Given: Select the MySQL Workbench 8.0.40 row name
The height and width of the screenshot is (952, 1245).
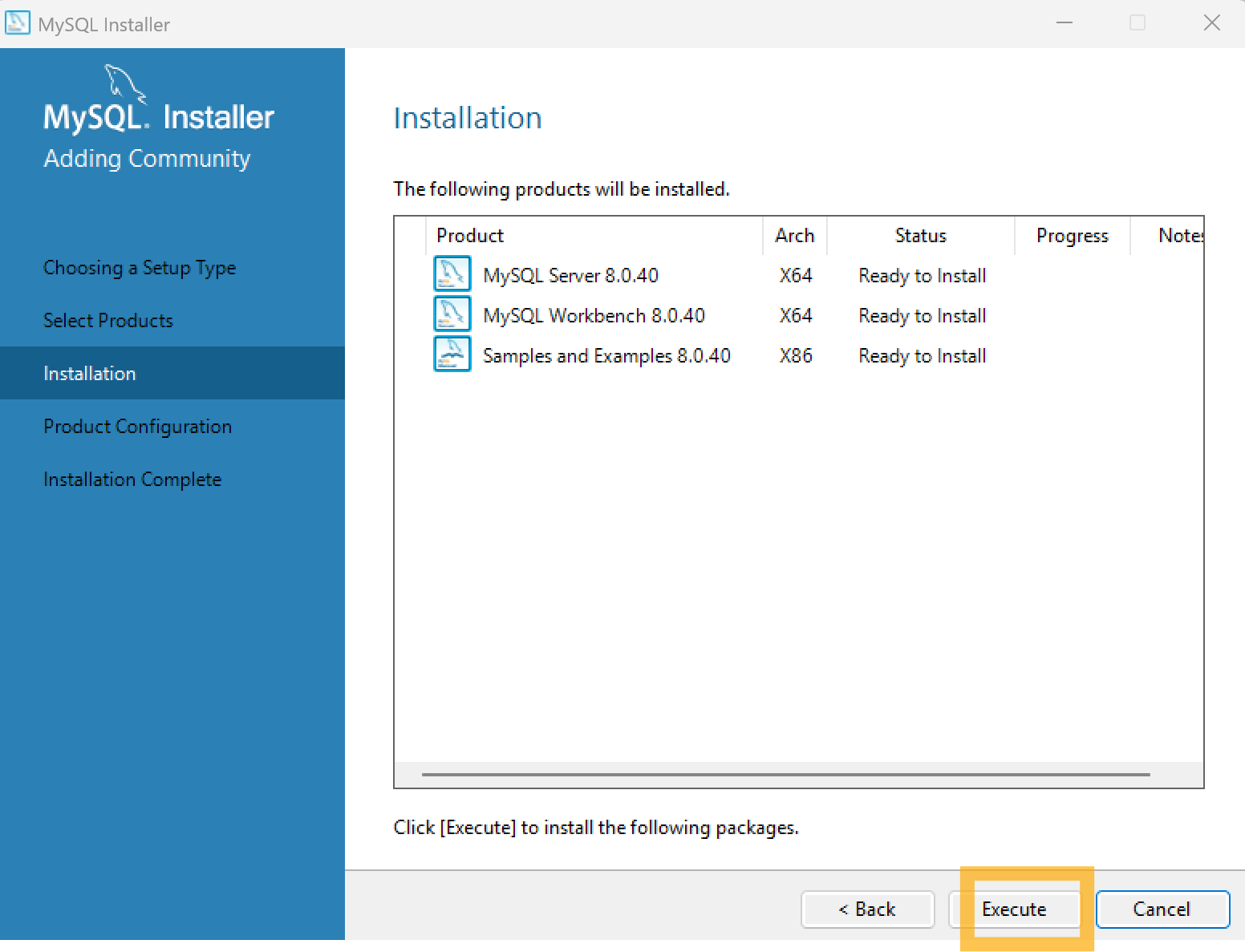Looking at the screenshot, I should (594, 315).
